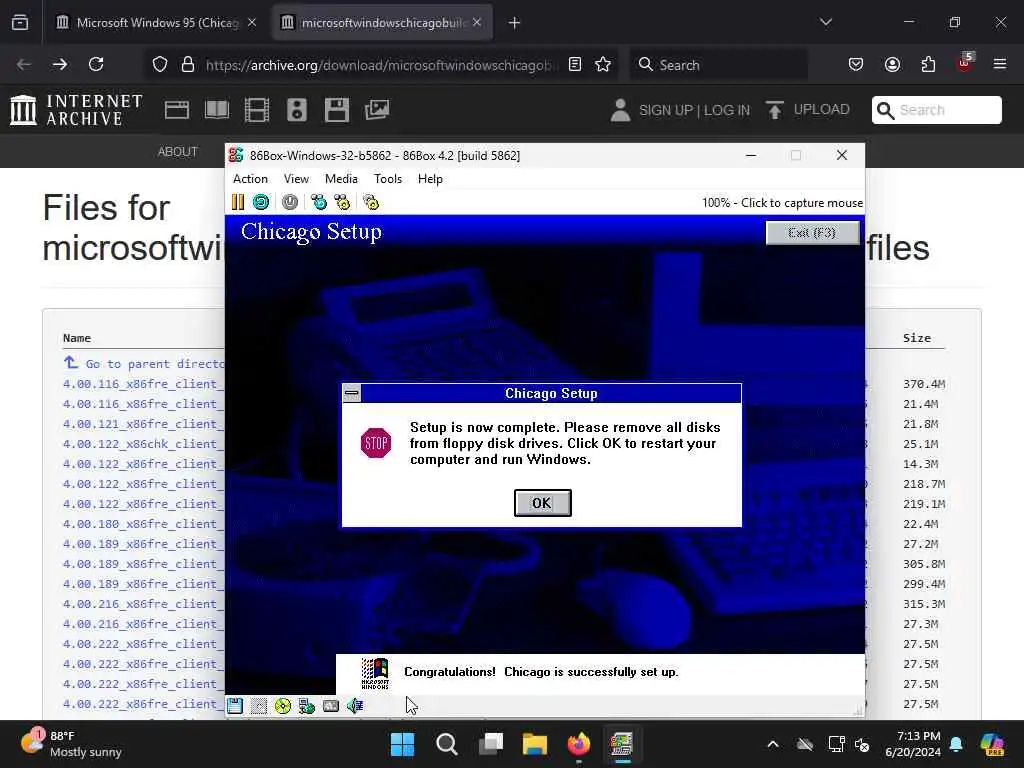This screenshot has width=1024, height=768.
Task: Open a new Firefox tab
Action: (x=514, y=23)
